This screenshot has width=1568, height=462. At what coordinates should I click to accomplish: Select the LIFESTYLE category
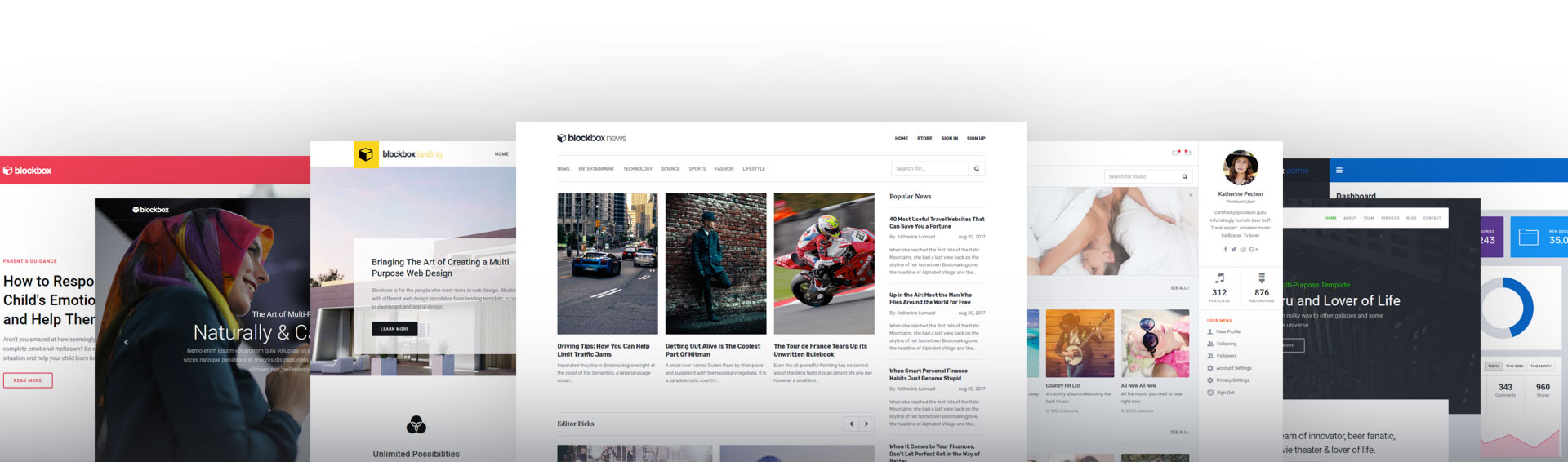coord(754,169)
